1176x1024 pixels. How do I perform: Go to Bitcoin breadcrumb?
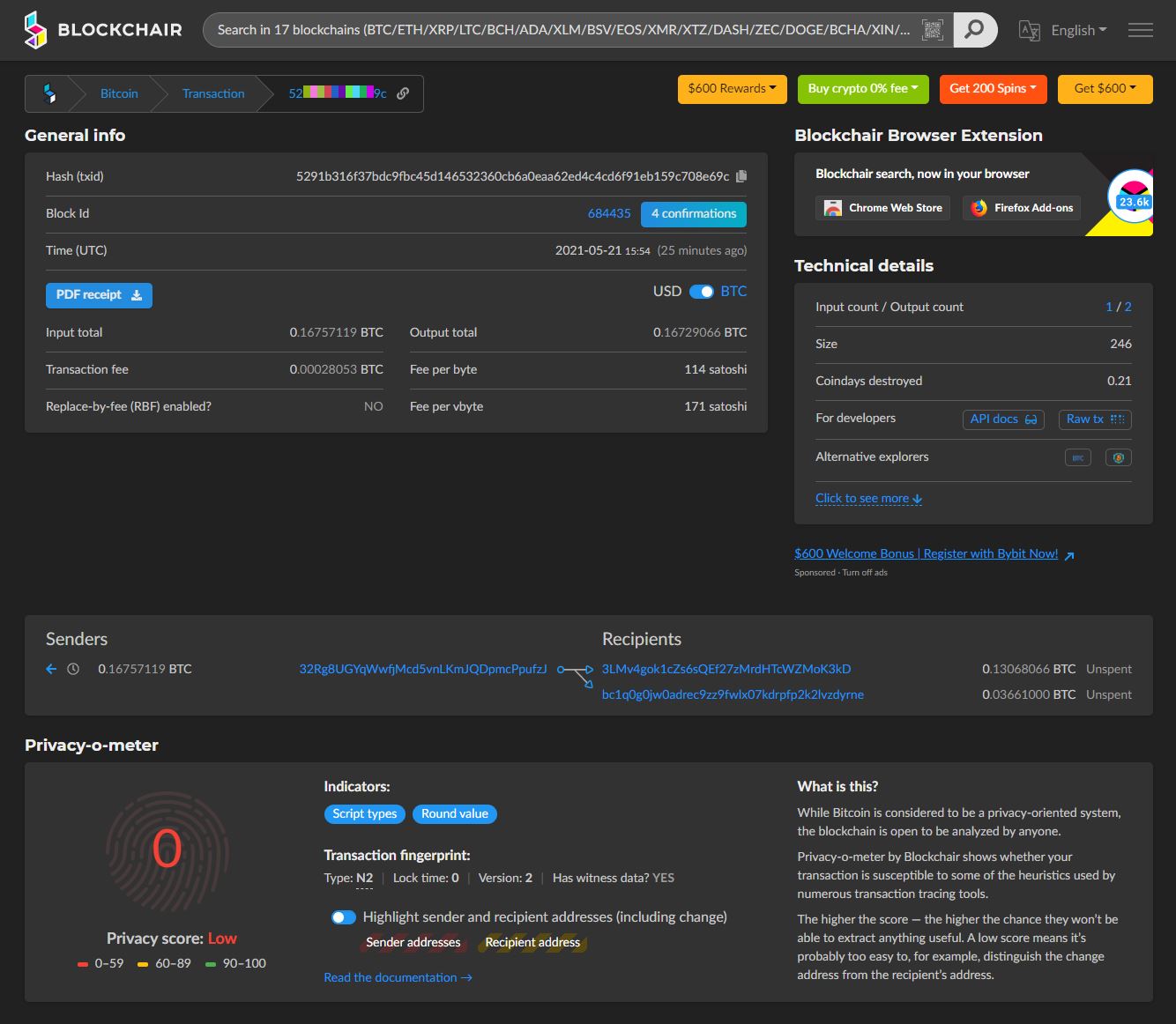(x=119, y=93)
